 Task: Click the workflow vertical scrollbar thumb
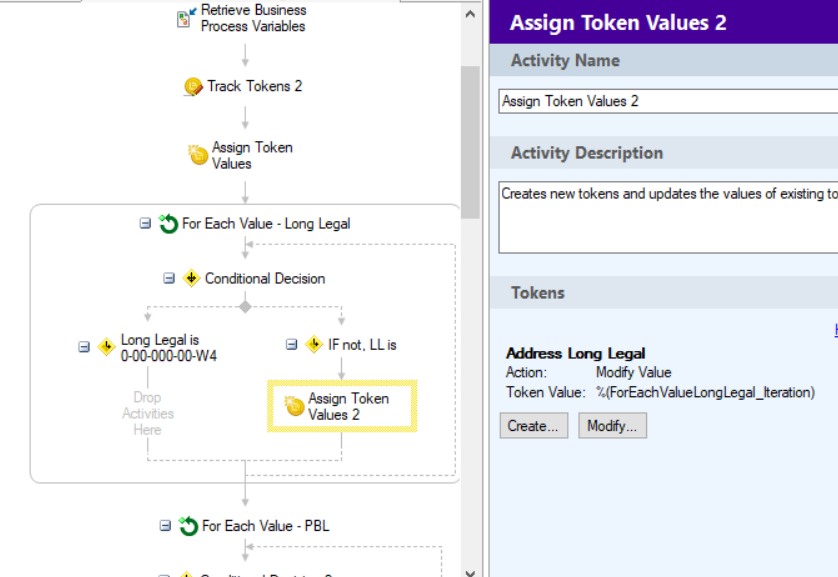(x=470, y=142)
